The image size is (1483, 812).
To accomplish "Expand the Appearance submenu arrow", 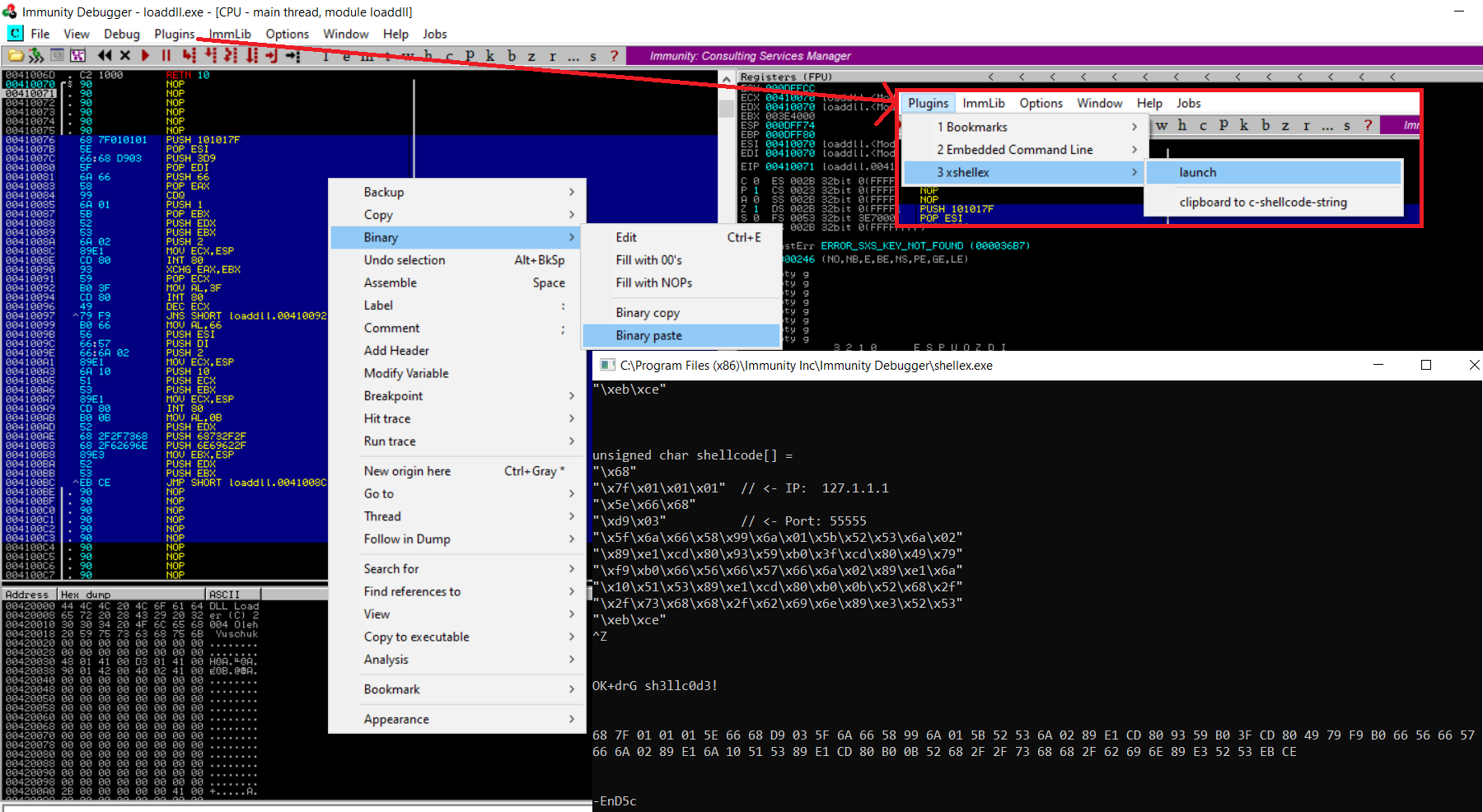I will 572,719.
